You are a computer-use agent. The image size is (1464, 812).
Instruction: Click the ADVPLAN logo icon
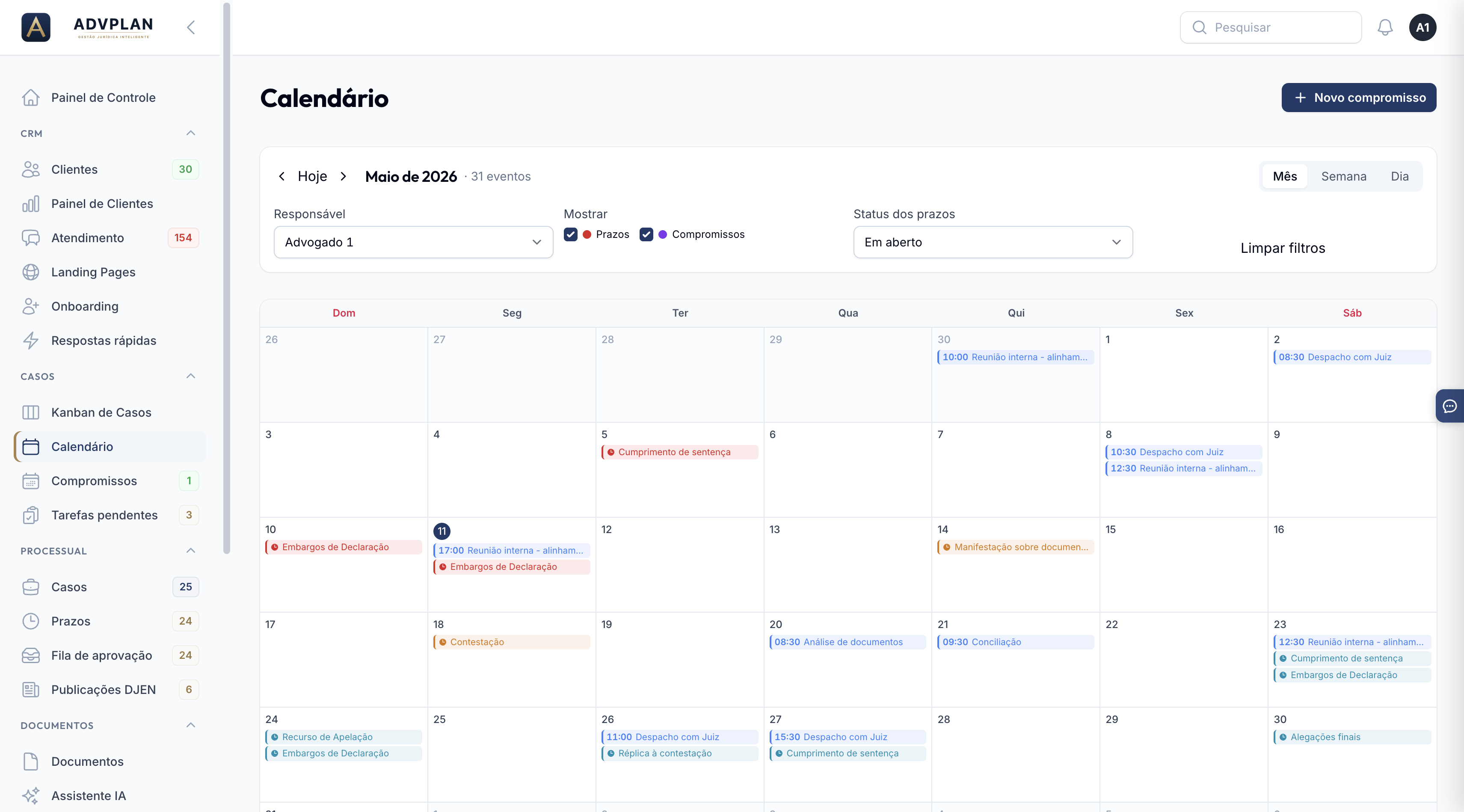pyautogui.click(x=36, y=27)
